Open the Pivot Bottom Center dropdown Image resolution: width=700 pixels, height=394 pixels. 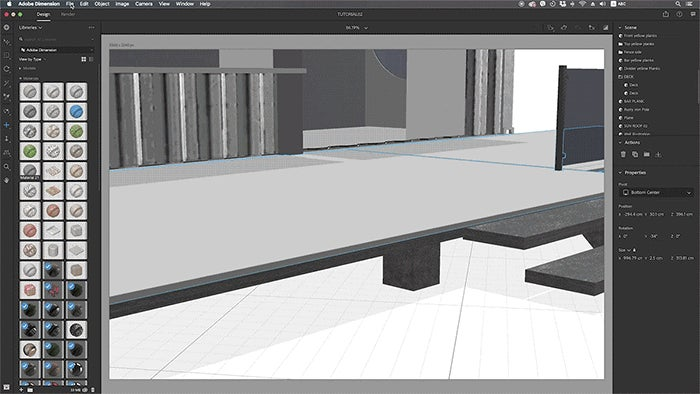click(657, 192)
